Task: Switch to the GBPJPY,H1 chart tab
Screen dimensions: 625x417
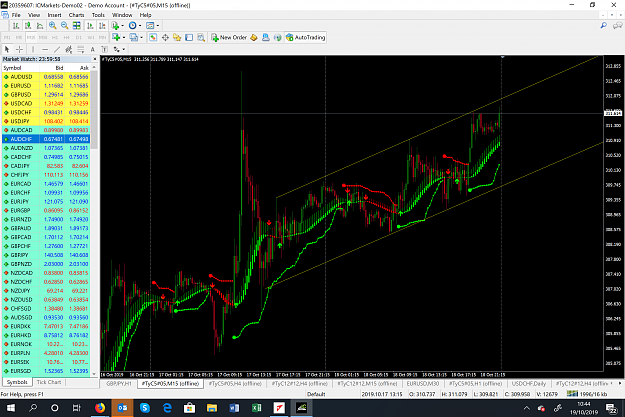Action: (119, 384)
